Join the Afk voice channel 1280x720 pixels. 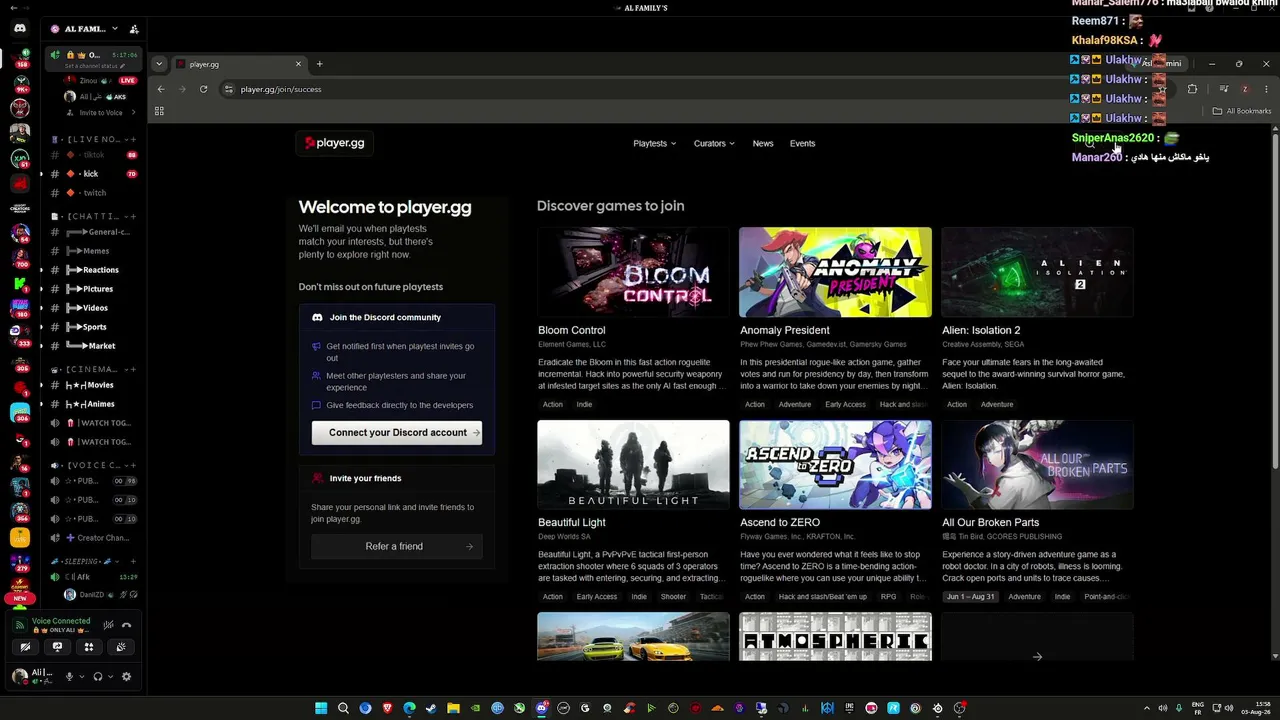click(95, 577)
